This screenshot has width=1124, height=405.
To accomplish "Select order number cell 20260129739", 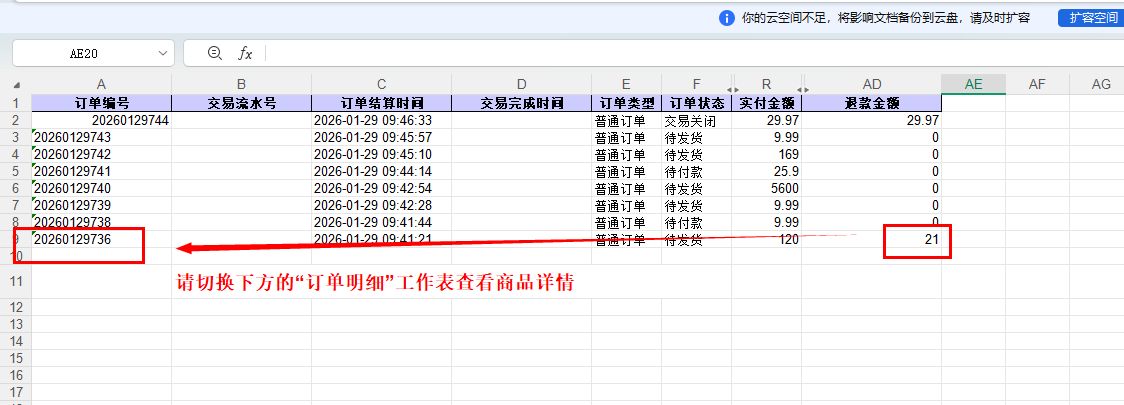I will coord(102,206).
